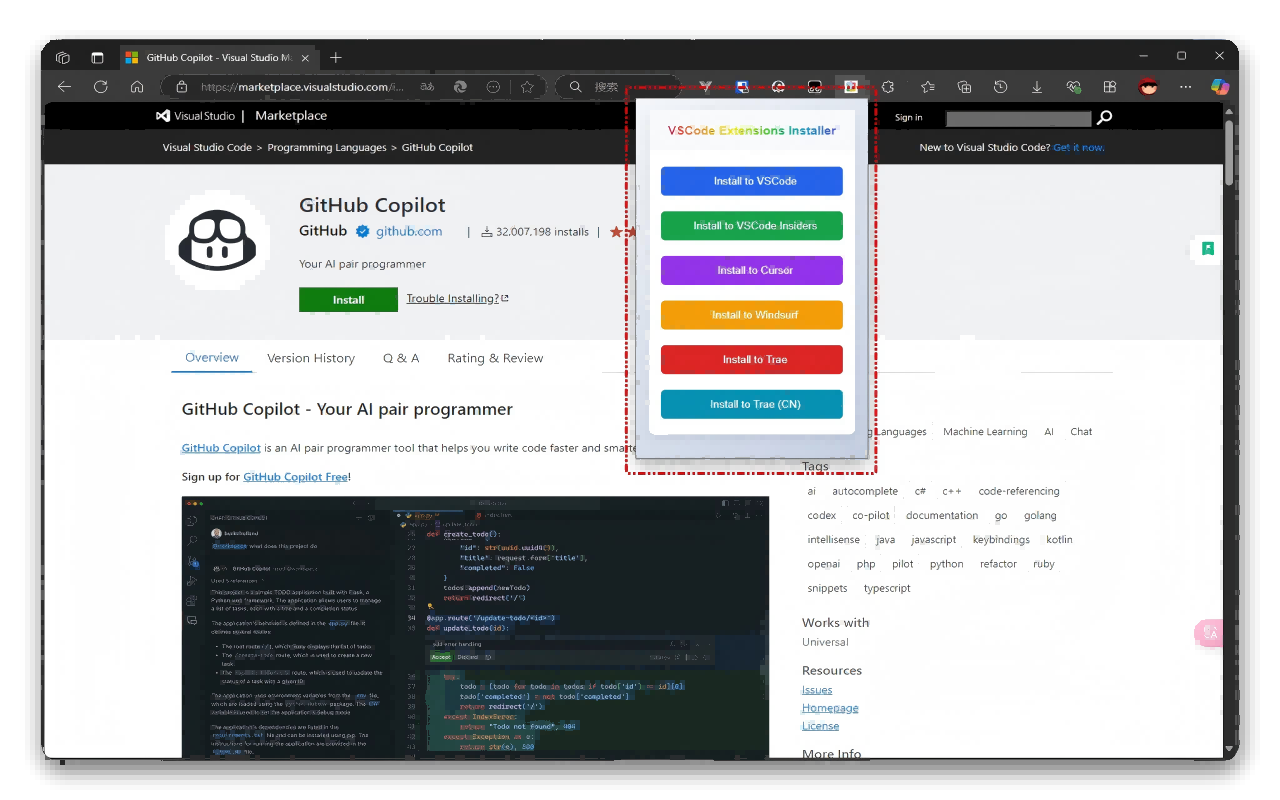Click the read aloud icon in the address bar

[x=427, y=87]
